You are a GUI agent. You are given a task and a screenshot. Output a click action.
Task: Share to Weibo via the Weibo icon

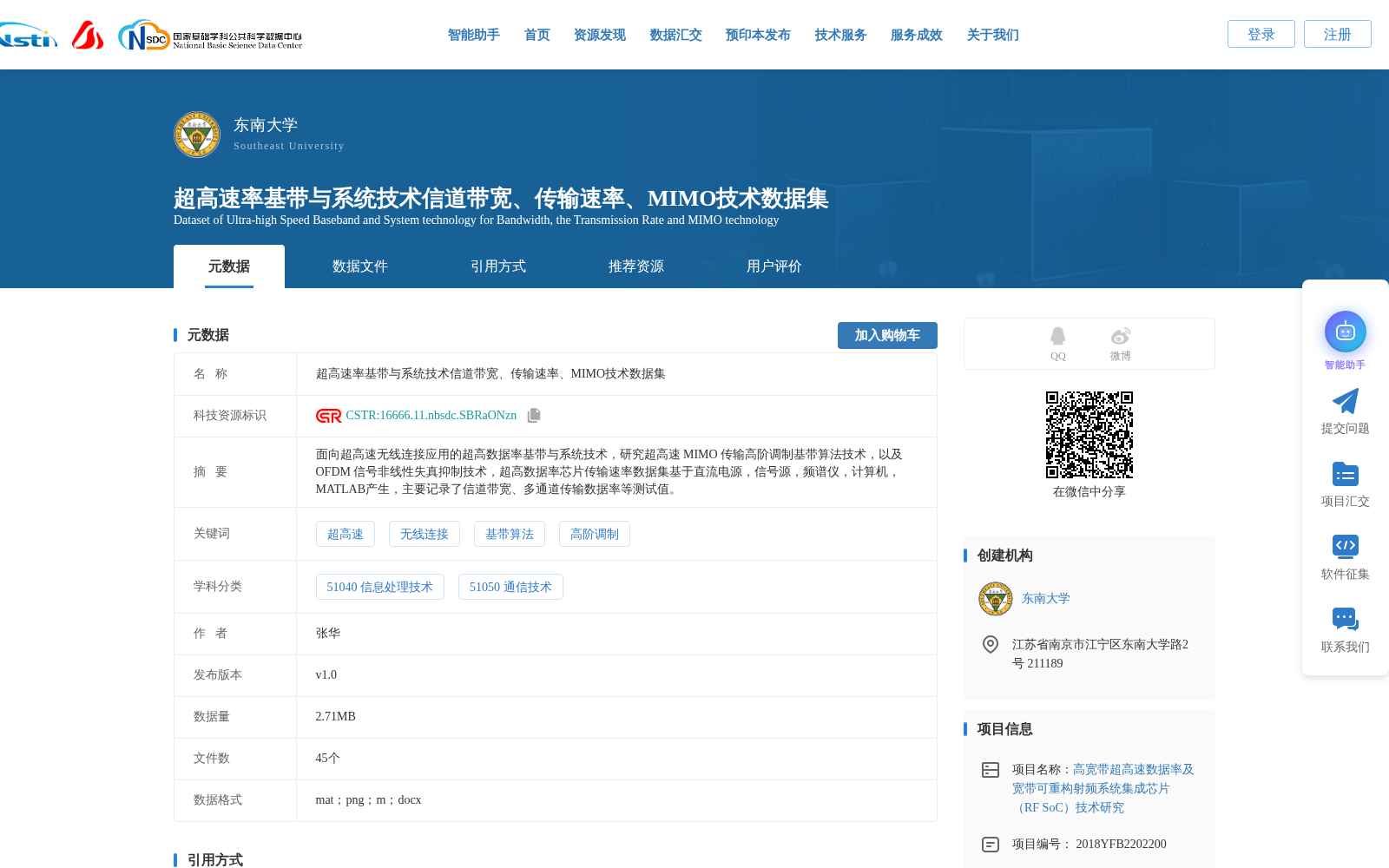(1121, 336)
